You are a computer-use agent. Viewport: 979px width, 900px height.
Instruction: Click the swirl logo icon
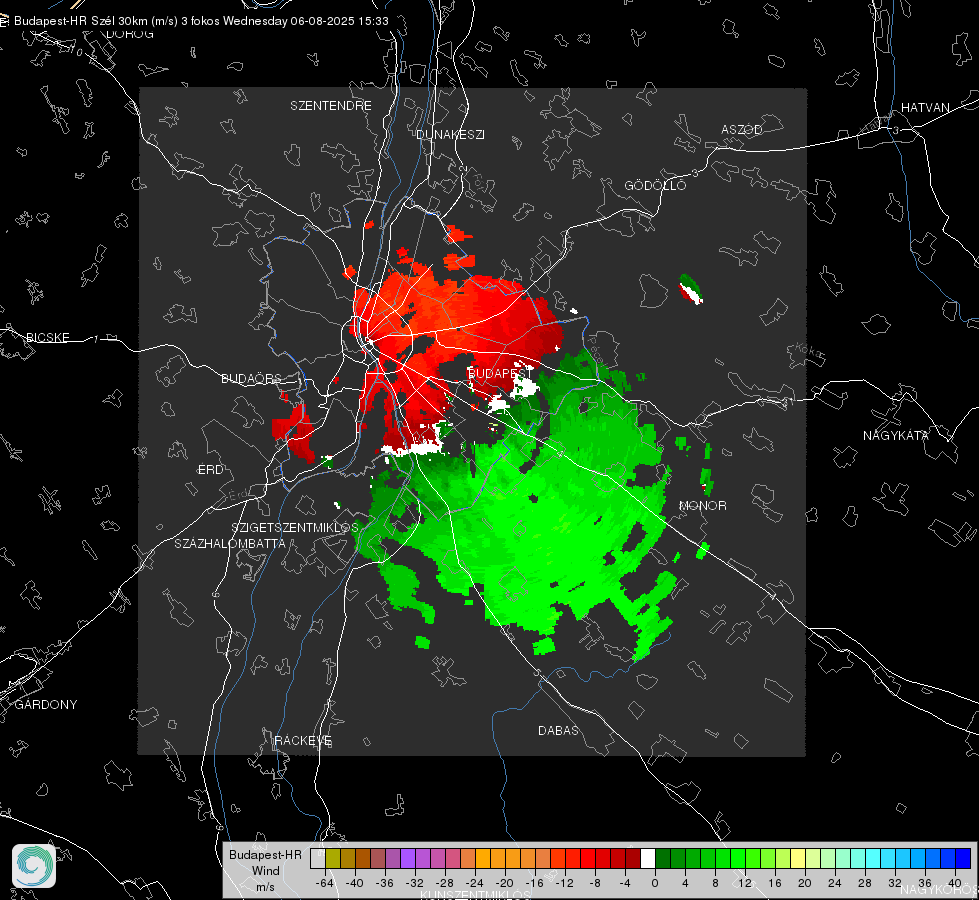(x=34, y=866)
